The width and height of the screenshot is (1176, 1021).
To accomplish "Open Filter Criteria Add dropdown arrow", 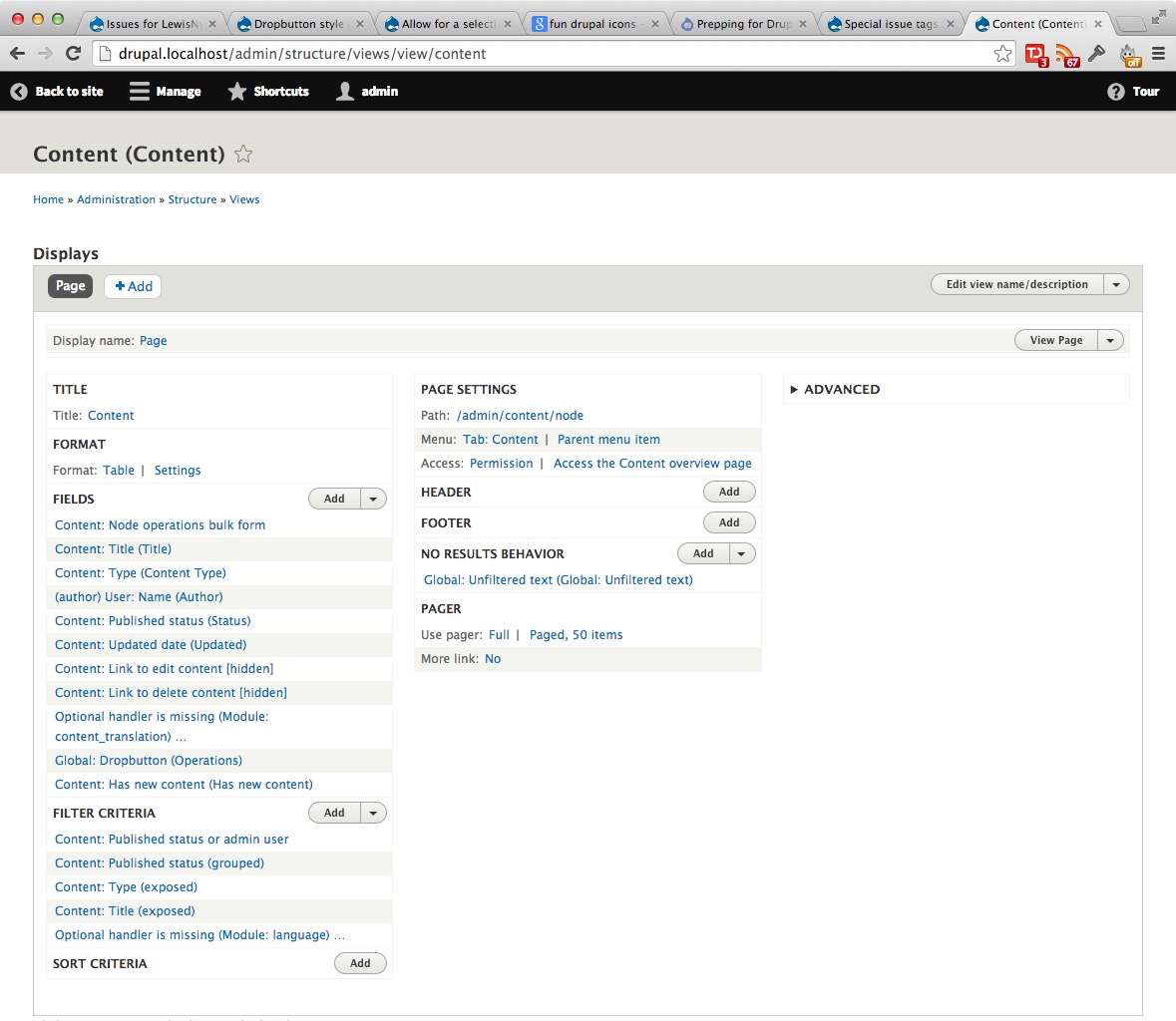I will [x=373, y=813].
